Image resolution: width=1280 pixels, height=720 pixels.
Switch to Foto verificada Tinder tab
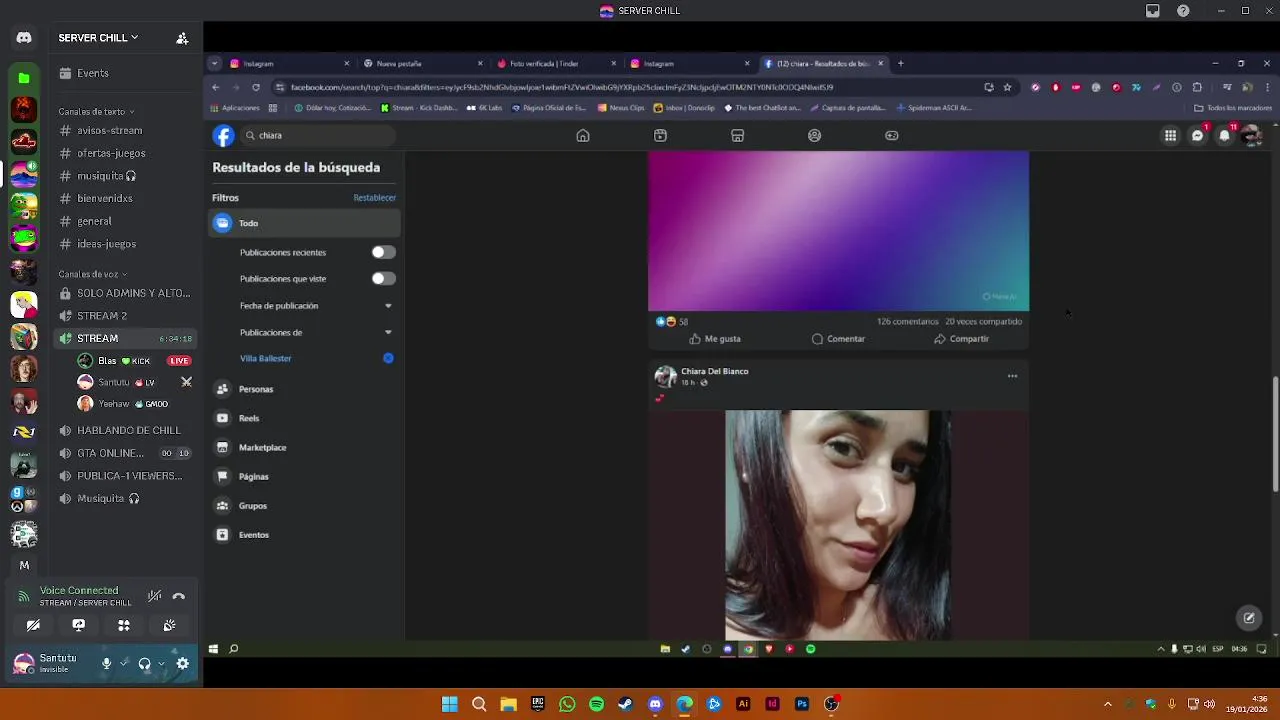(557, 63)
